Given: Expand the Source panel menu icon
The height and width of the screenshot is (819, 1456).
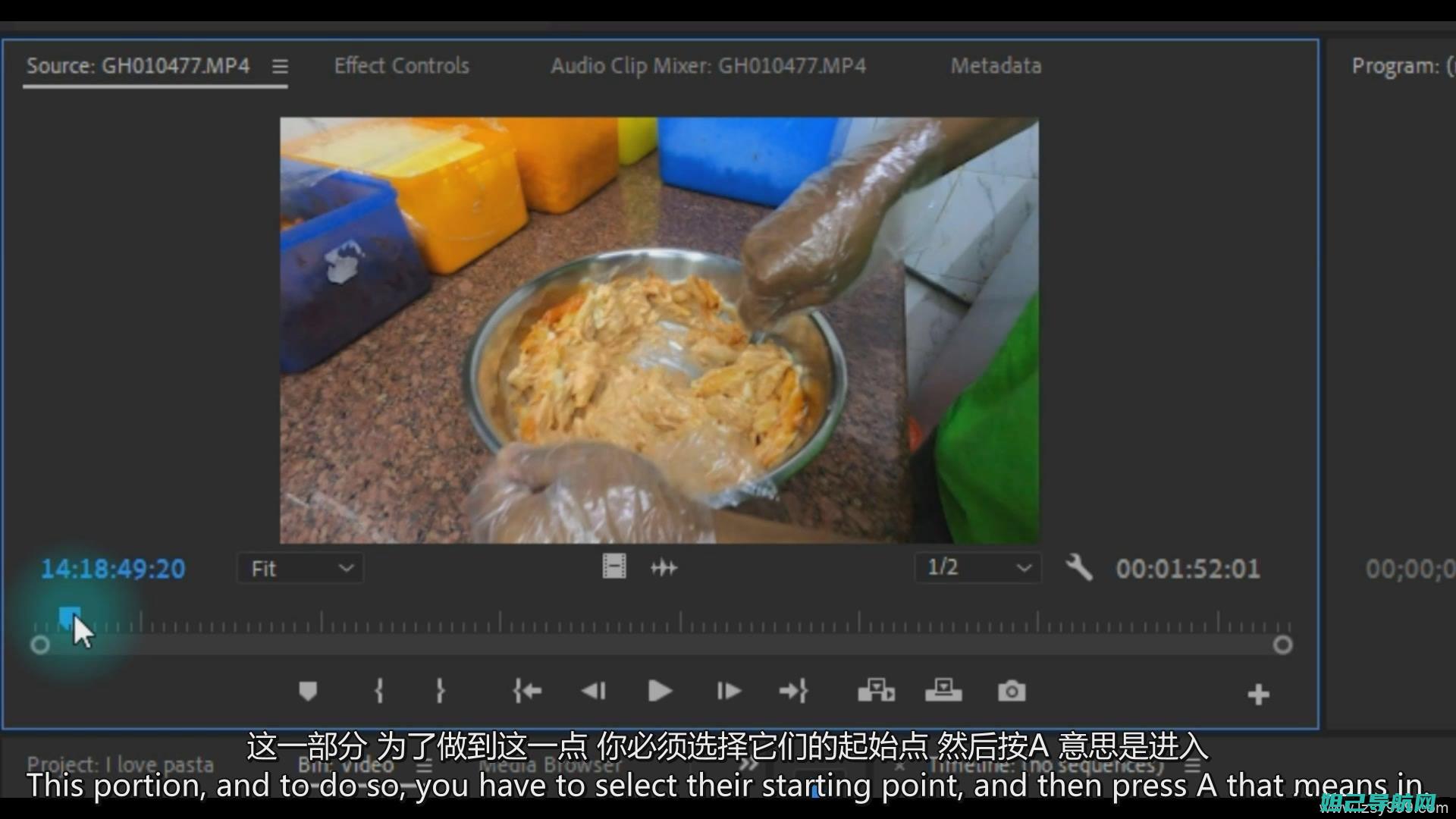Looking at the screenshot, I should (x=280, y=65).
